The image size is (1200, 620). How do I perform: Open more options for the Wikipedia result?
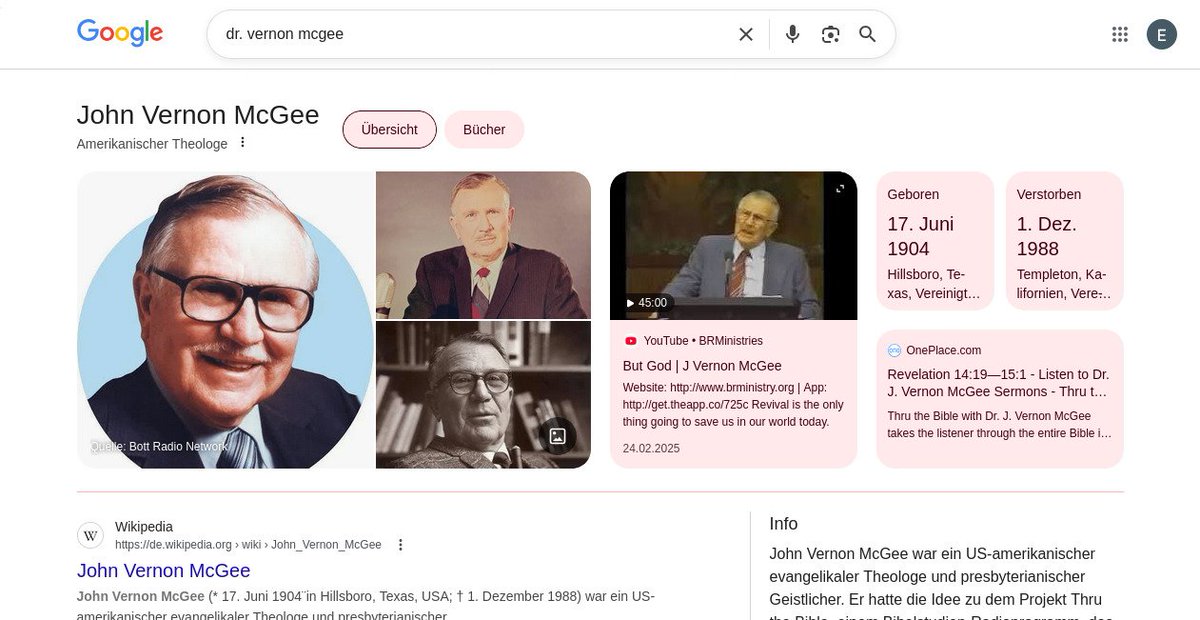[401, 545]
